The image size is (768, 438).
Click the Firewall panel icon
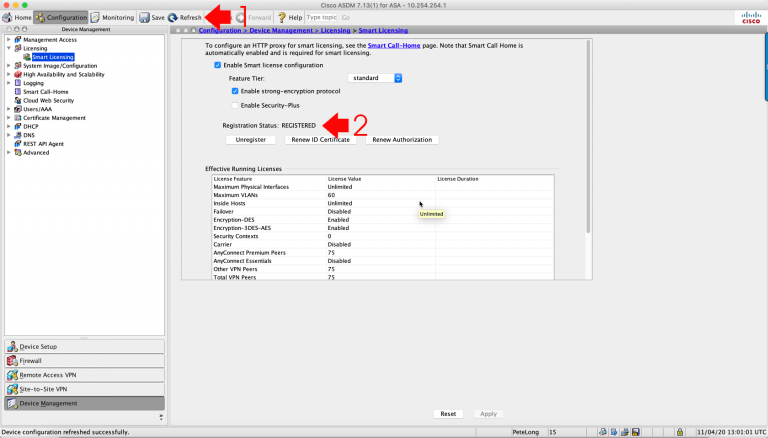tap(12, 361)
